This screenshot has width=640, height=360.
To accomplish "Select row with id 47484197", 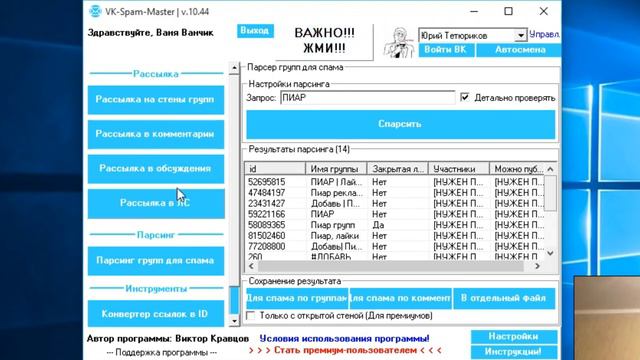I will pyautogui.click(x=394, y=193).
